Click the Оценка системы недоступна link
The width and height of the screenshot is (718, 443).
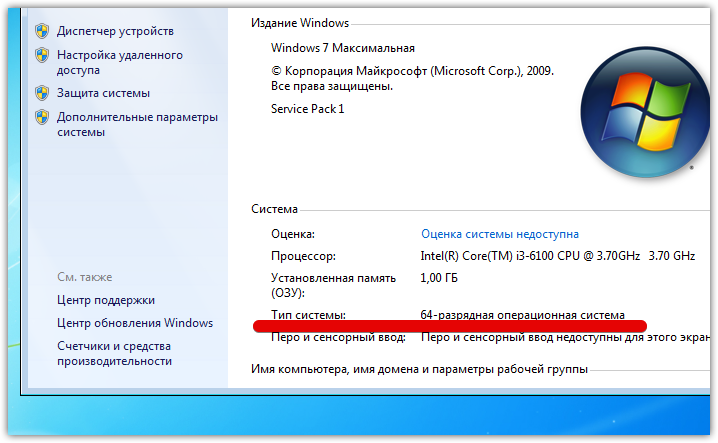(500, 234)
